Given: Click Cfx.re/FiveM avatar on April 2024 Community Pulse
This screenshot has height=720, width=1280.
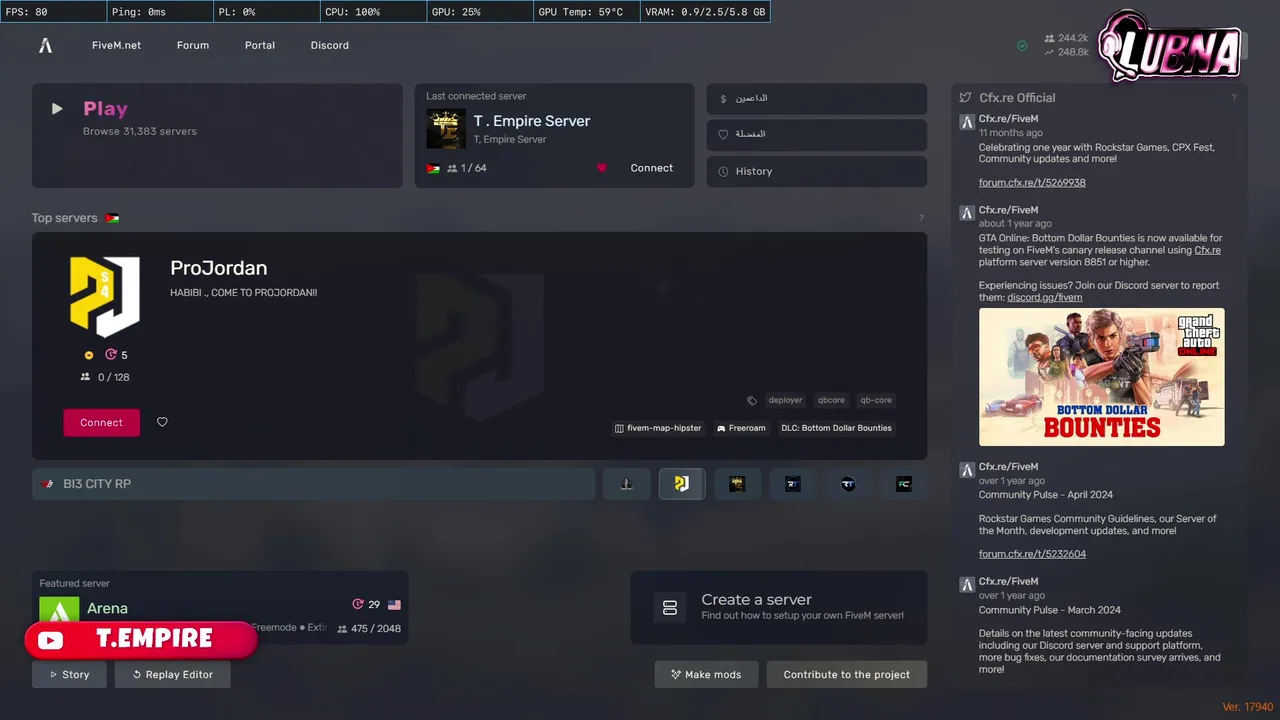Looking at the screenshot, I should tap(967, 470).
